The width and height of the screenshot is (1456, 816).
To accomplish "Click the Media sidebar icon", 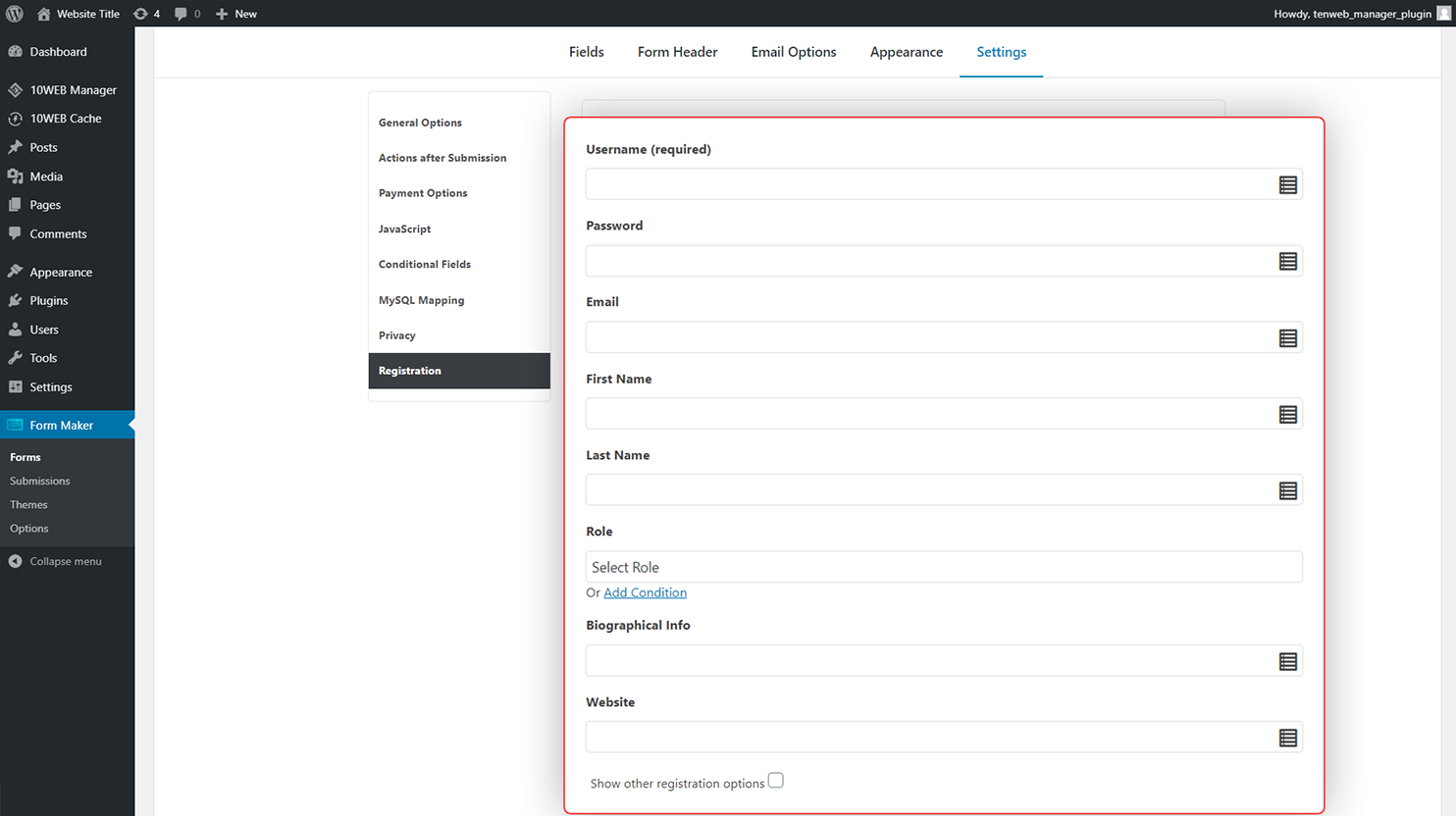I will [x=15, y=177].
